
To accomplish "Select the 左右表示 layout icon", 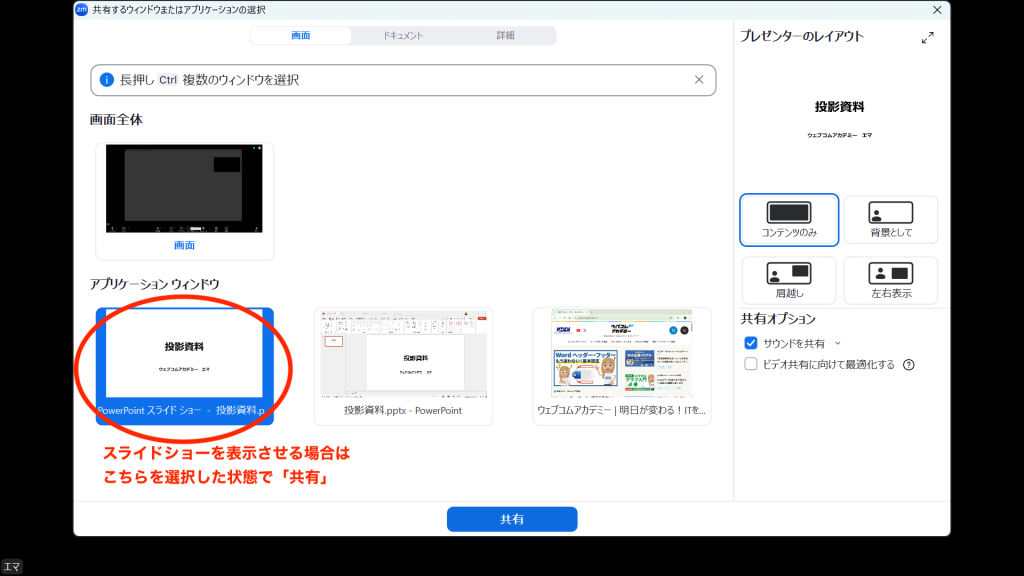I will tap(889, 280).
